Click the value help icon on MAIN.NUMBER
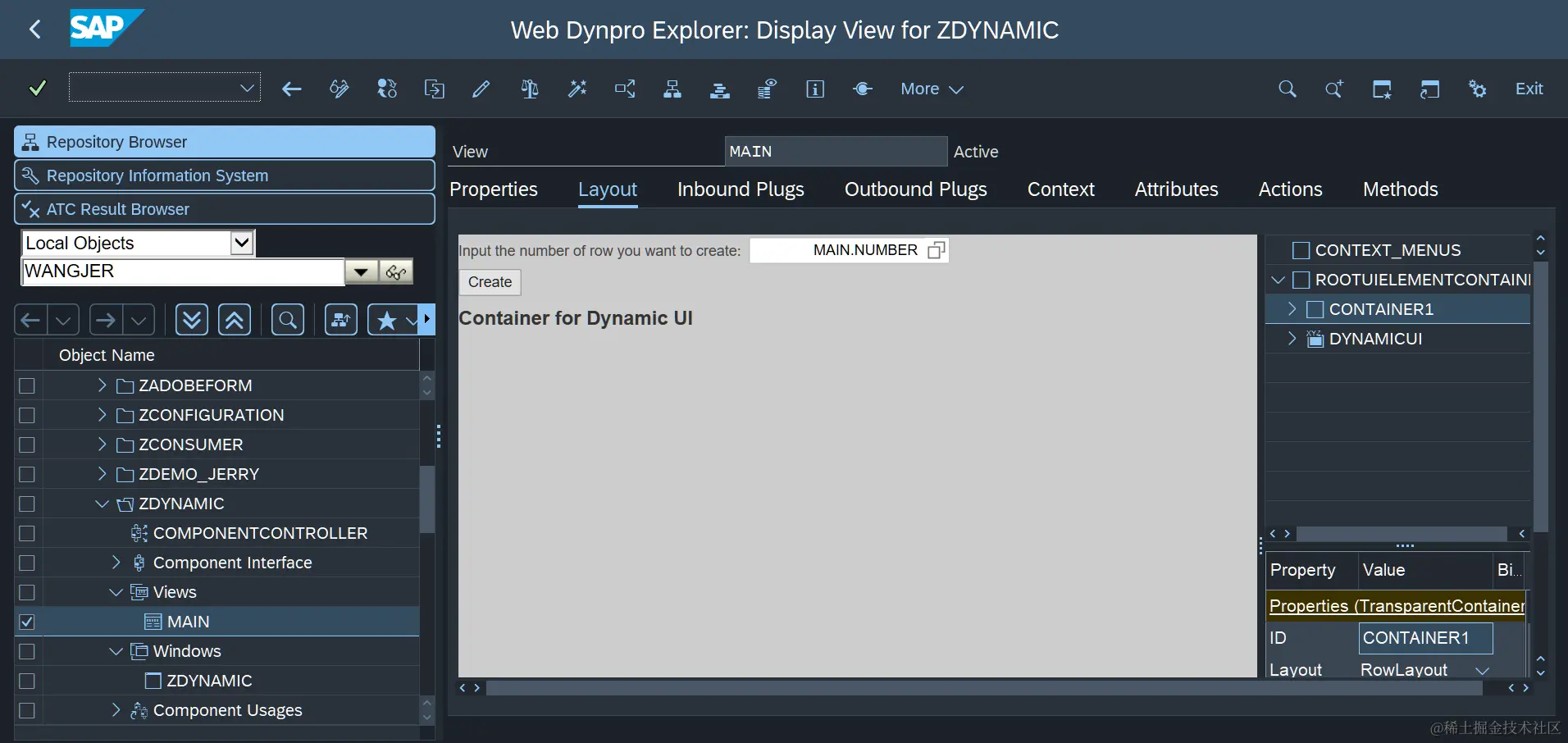The width and height of the screenshot is (1568, 743). pos(936,250)
